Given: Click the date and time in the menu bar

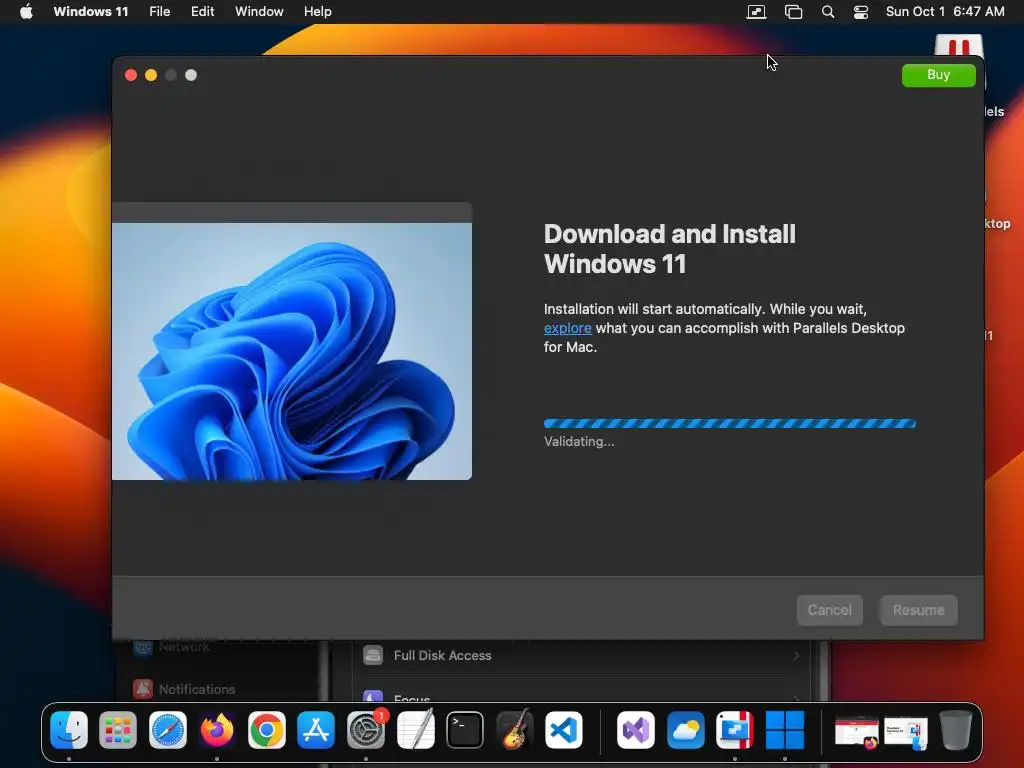Looking at the screenshot, I should pos(945,12).
